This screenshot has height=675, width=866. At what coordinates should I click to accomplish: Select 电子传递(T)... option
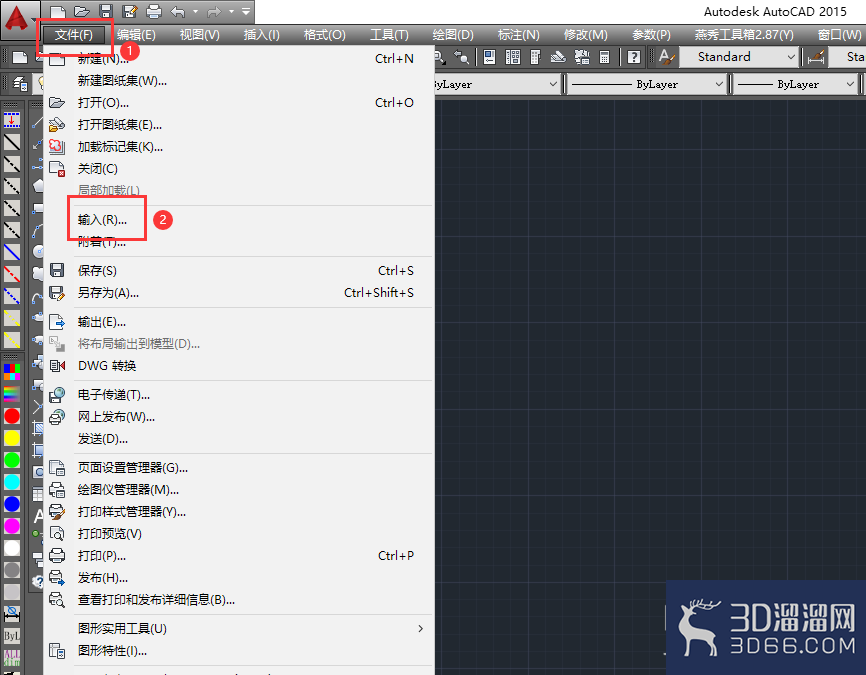point(109,394)
